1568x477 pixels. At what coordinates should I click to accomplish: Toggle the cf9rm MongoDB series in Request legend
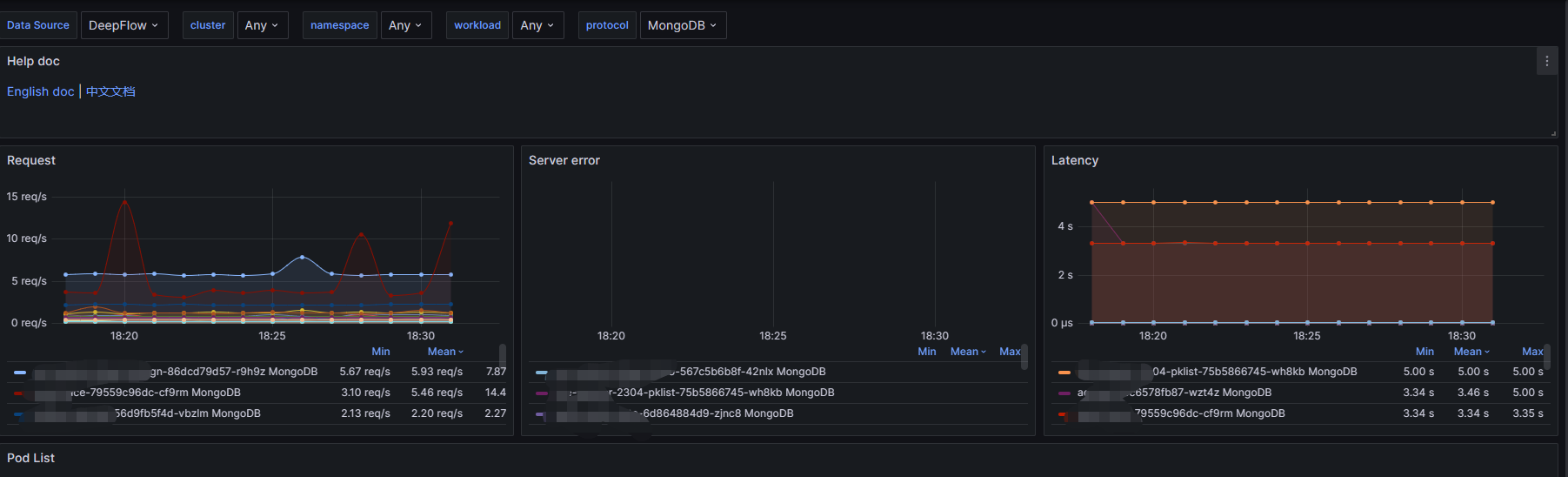coord(157,393)
